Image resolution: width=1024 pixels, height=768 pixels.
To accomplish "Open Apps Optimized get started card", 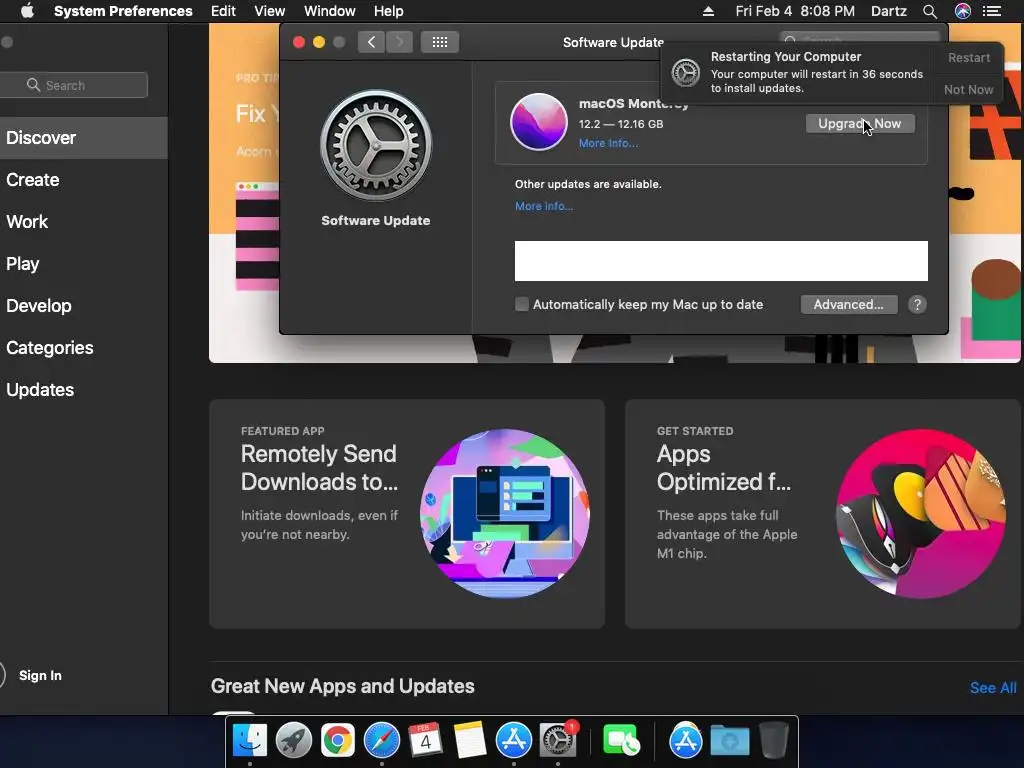I will [823, 514].
